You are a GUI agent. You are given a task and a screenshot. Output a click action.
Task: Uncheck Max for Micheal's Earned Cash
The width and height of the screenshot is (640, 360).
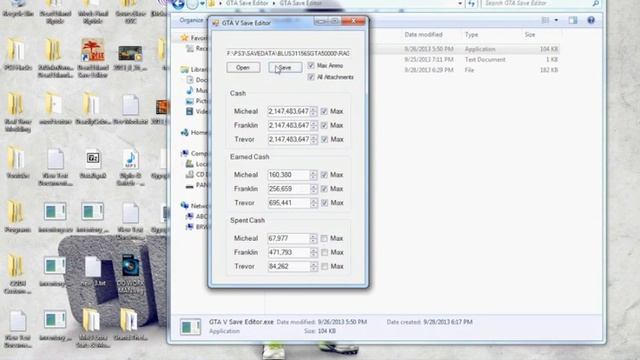(x=324, y=175)
